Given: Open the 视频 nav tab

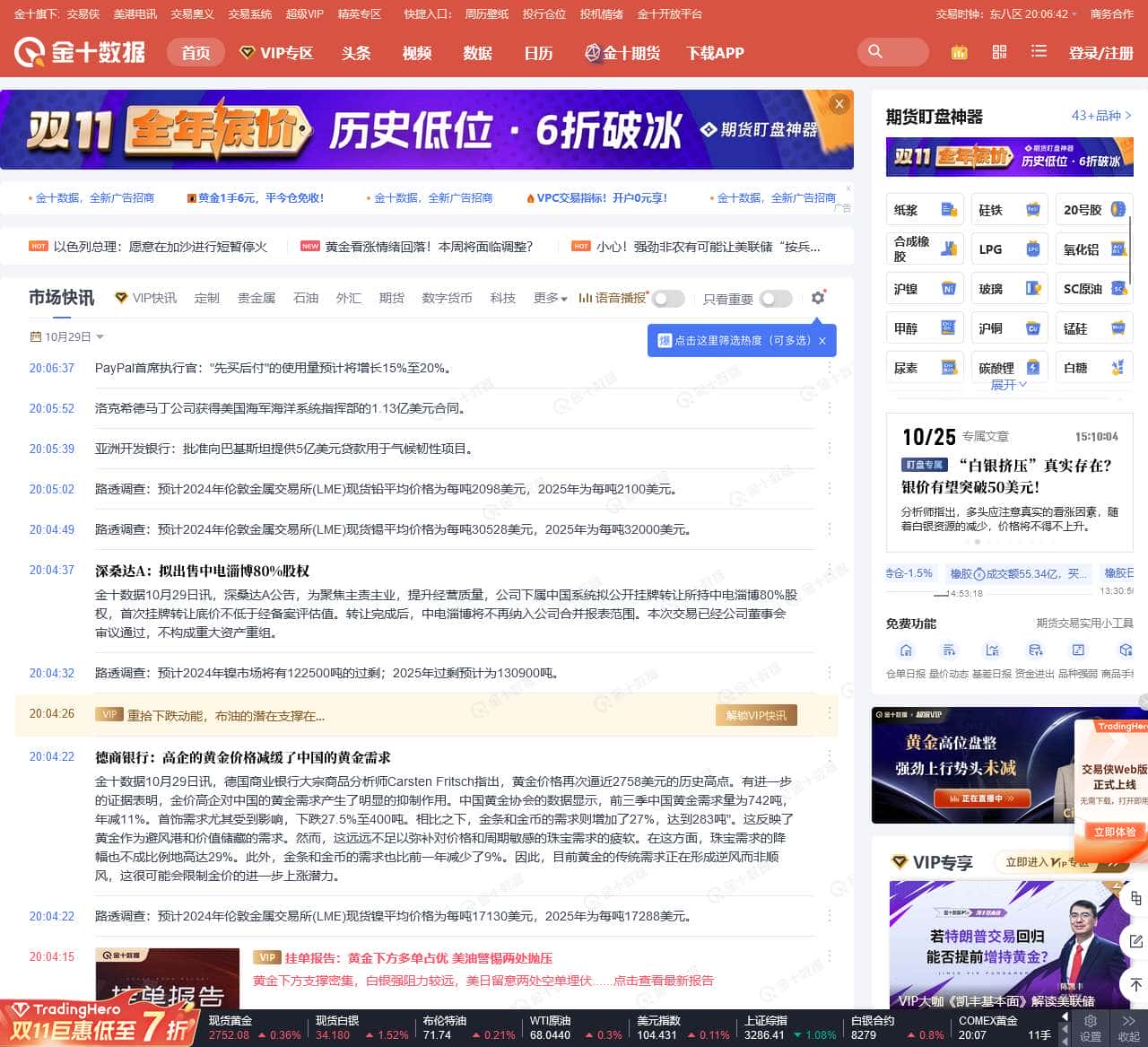Looking at the screenshot, I should (x=417, y=53).
